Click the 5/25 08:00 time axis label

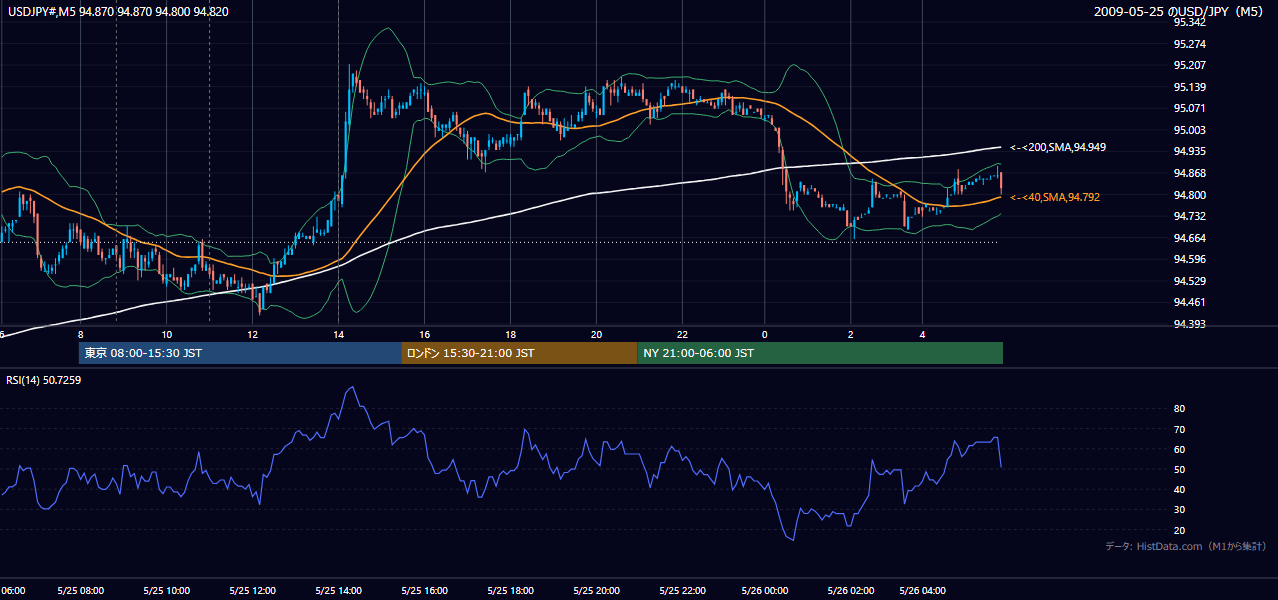[x=80, y=591]
